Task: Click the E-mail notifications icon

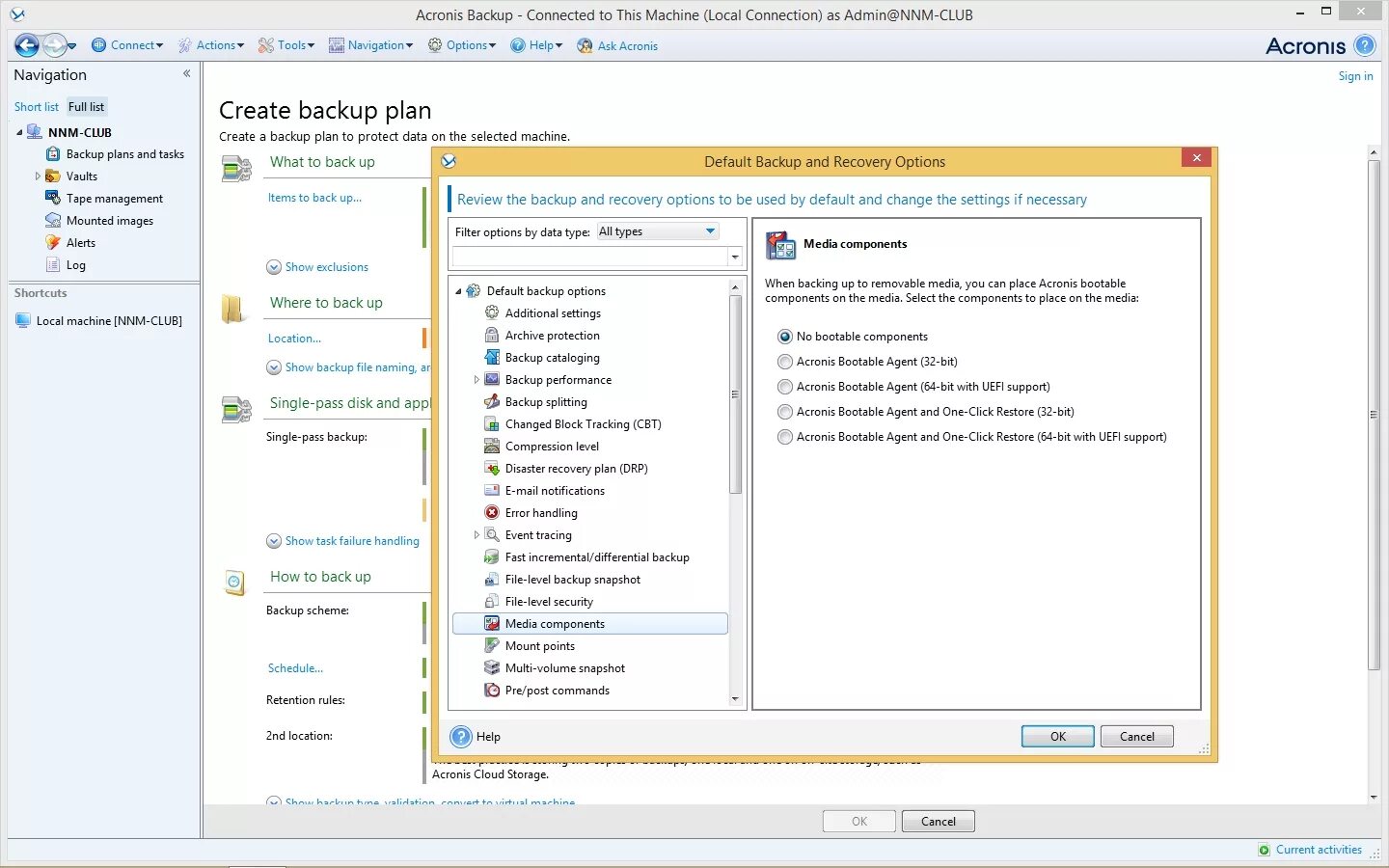Action: coord(492,491)
